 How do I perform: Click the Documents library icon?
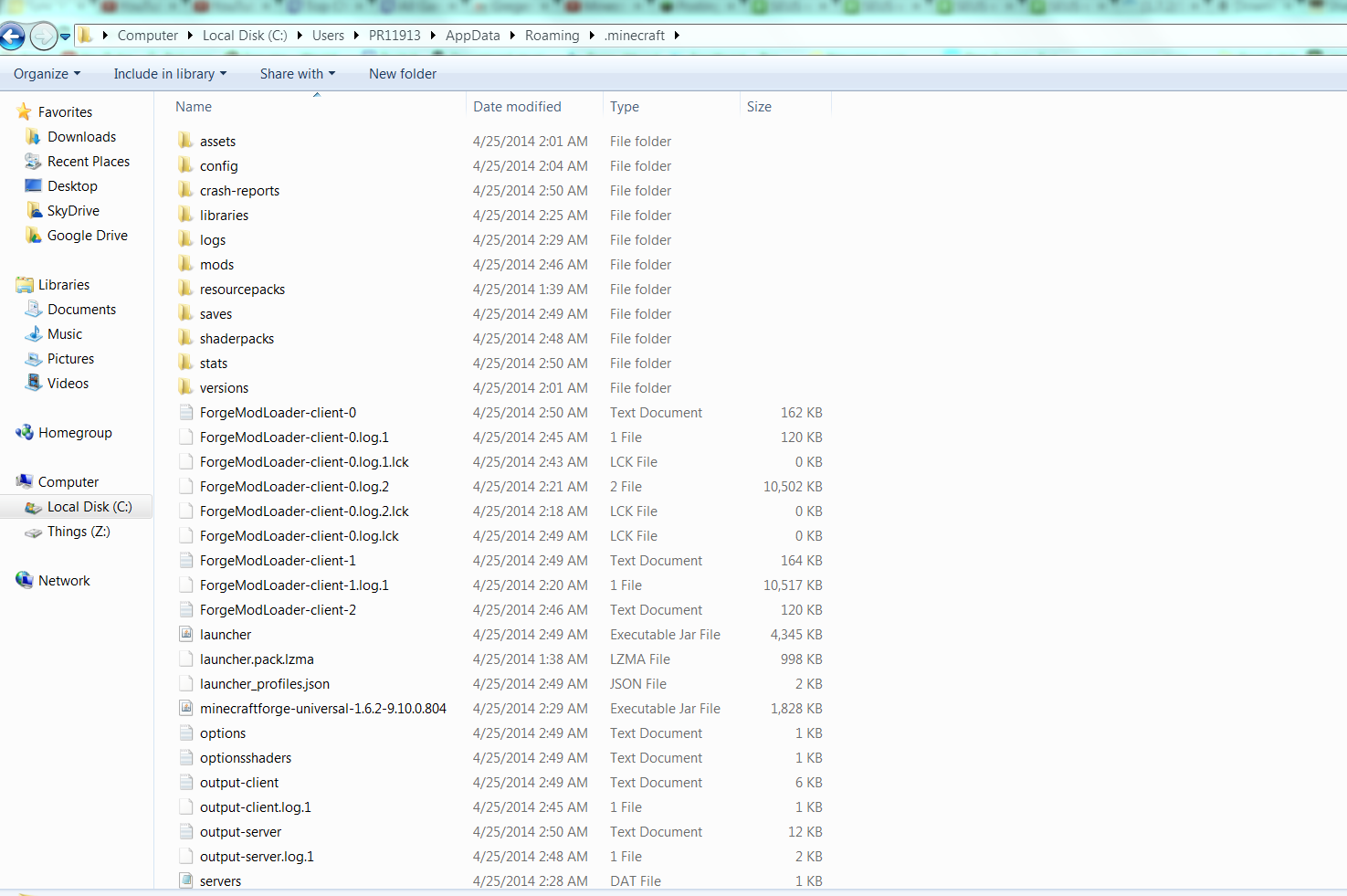point(34,310)
